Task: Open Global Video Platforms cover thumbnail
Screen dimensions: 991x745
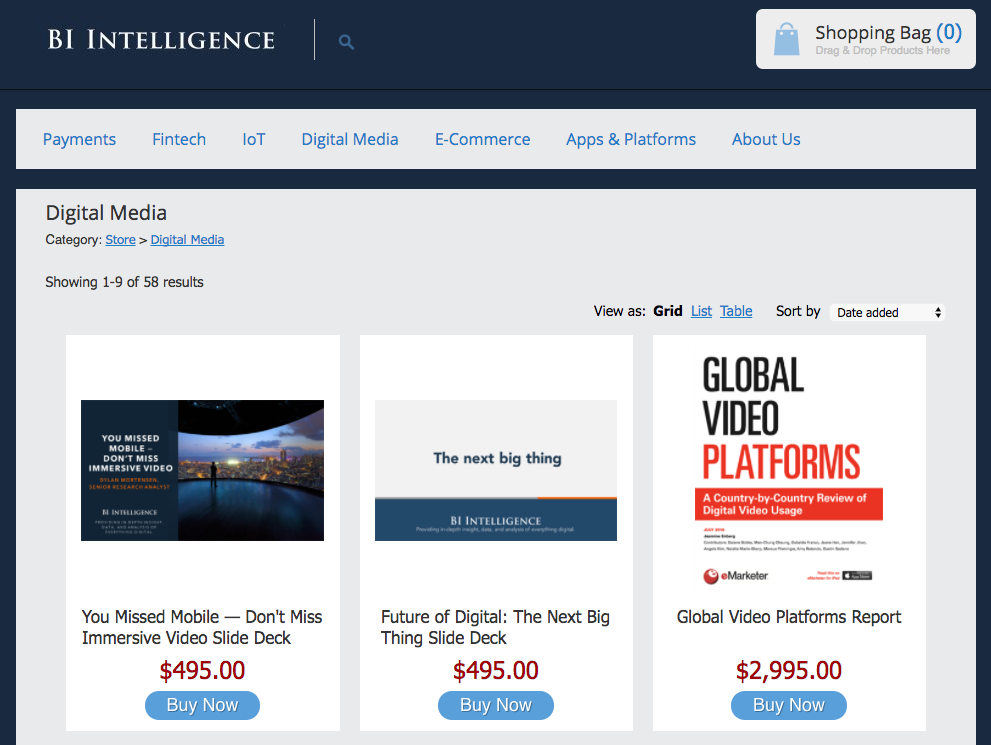Action: coord(789,470)
